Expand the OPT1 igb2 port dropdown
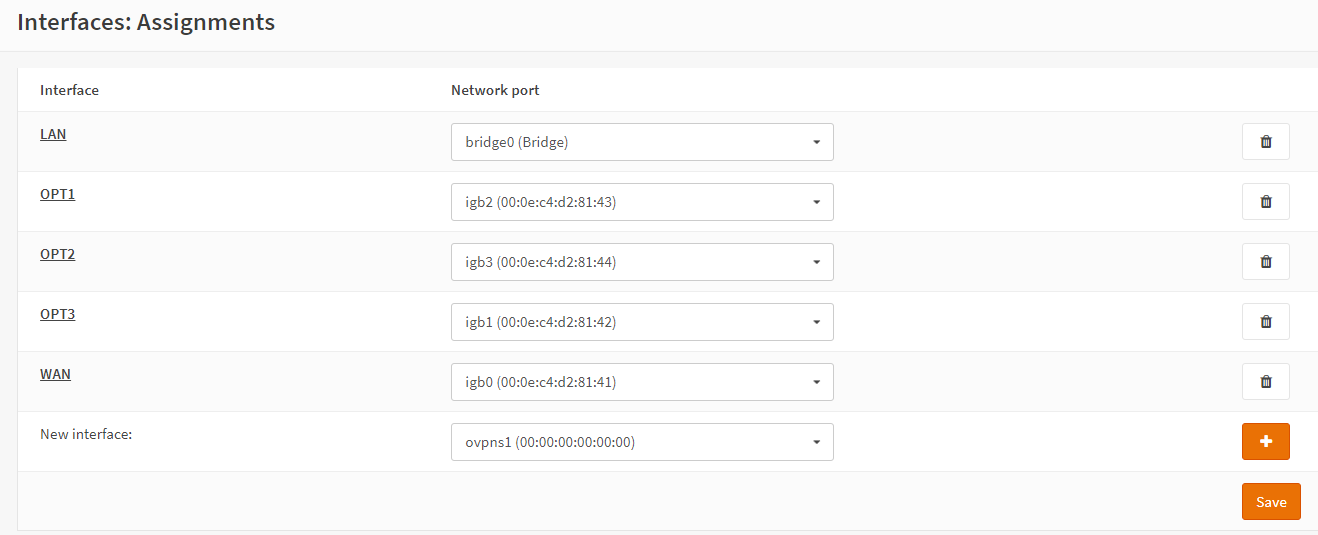This screenshot has width=1318, height=535. tap(642, 202)
